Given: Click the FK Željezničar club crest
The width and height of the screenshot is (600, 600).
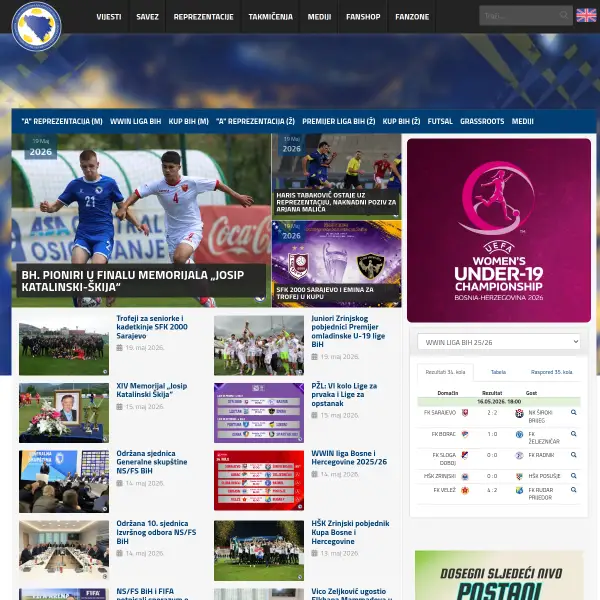Looking at the screenshot, I should (x=519, y=434).
